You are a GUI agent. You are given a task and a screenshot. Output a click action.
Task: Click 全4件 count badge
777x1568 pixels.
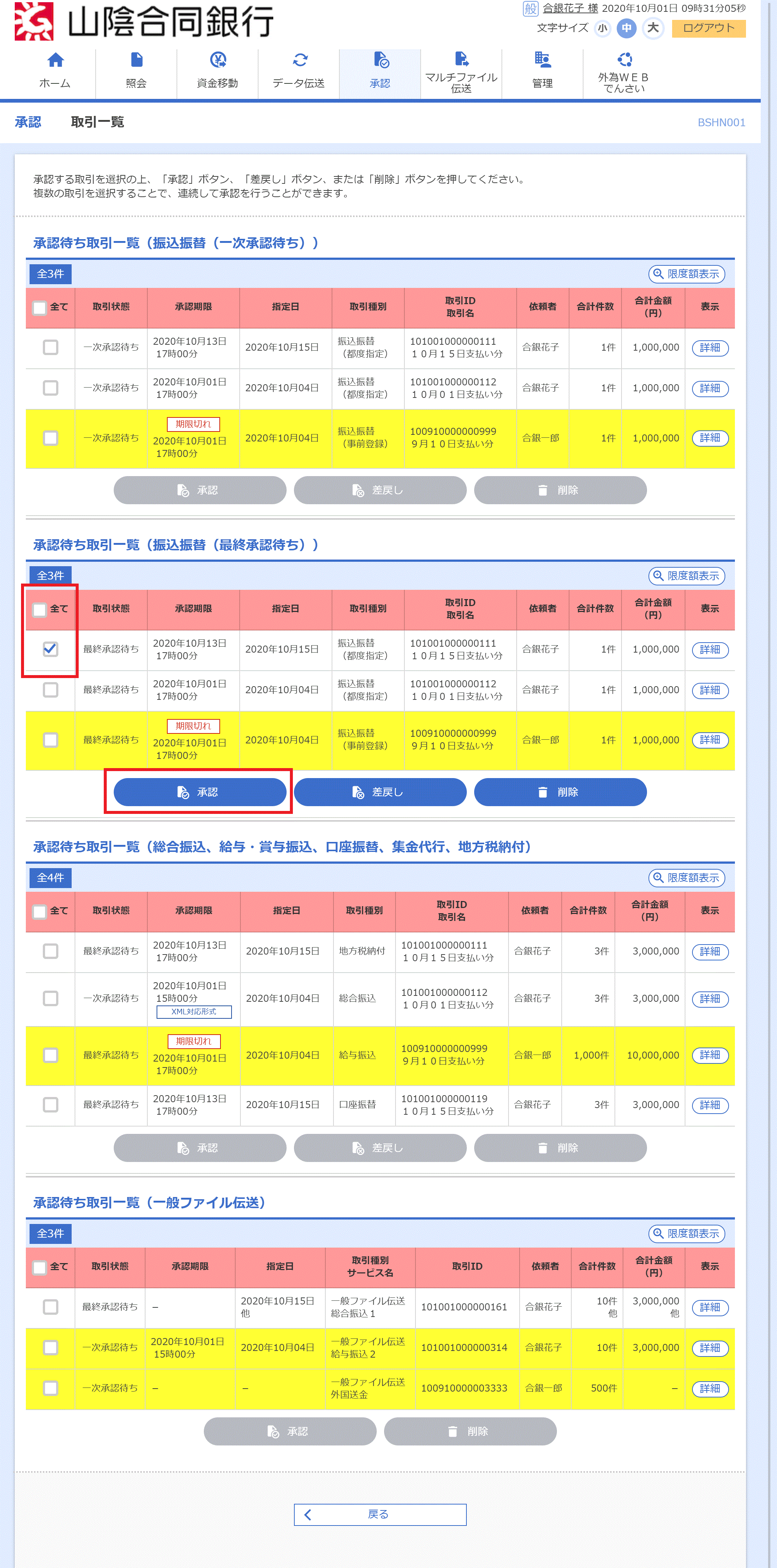[51, 878]
